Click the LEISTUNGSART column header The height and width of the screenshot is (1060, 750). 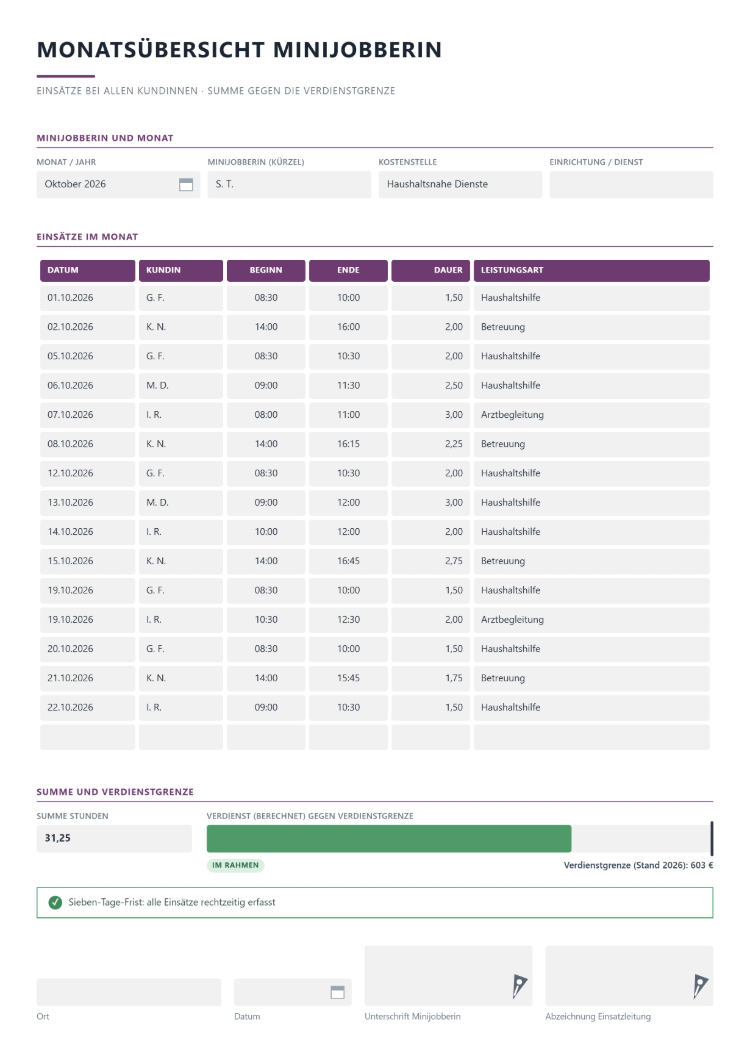592,270
